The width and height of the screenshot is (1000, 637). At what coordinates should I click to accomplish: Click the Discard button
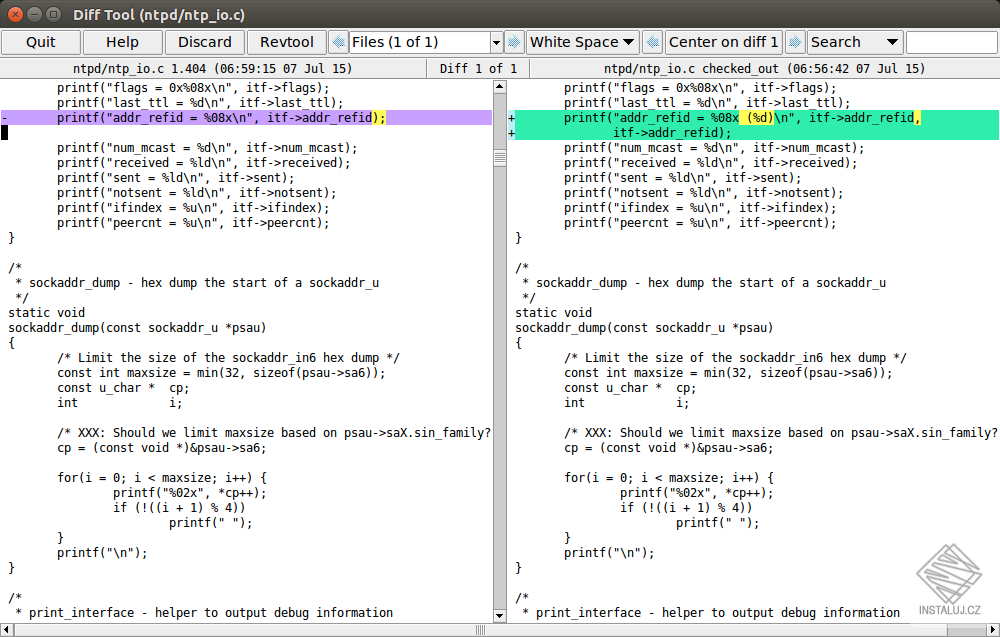204,42
